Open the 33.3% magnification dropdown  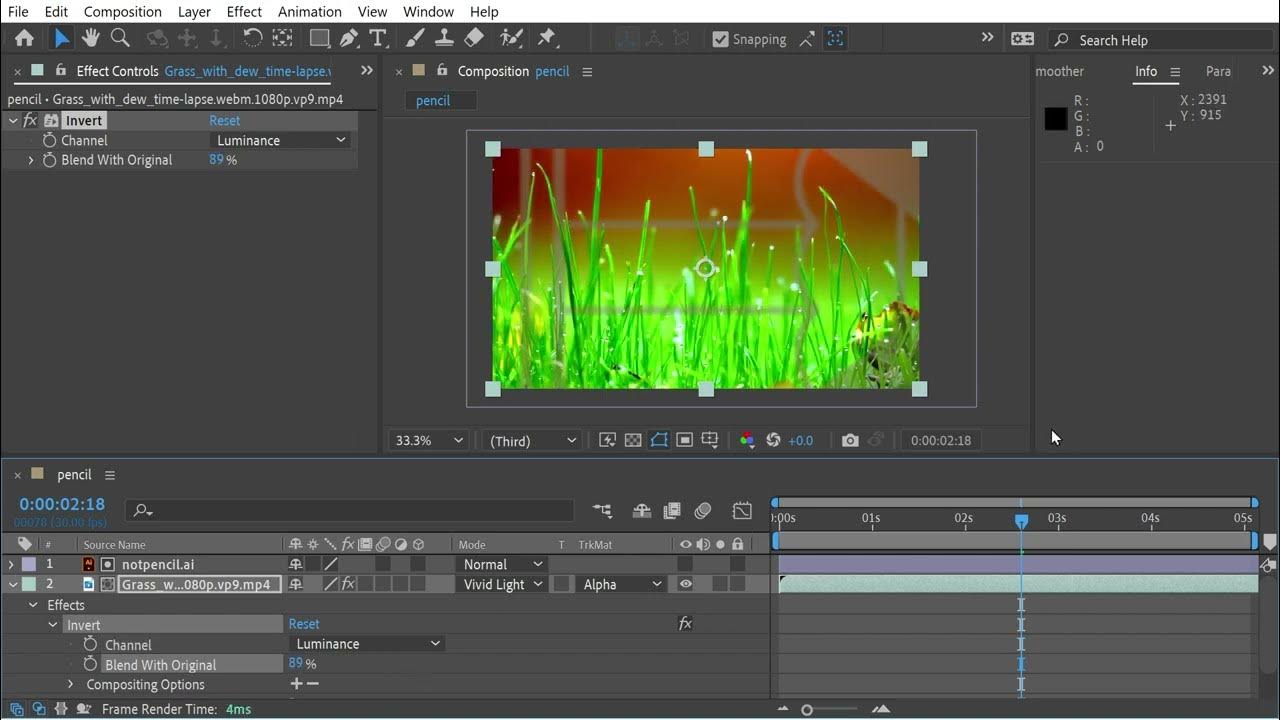pos(429,440)
